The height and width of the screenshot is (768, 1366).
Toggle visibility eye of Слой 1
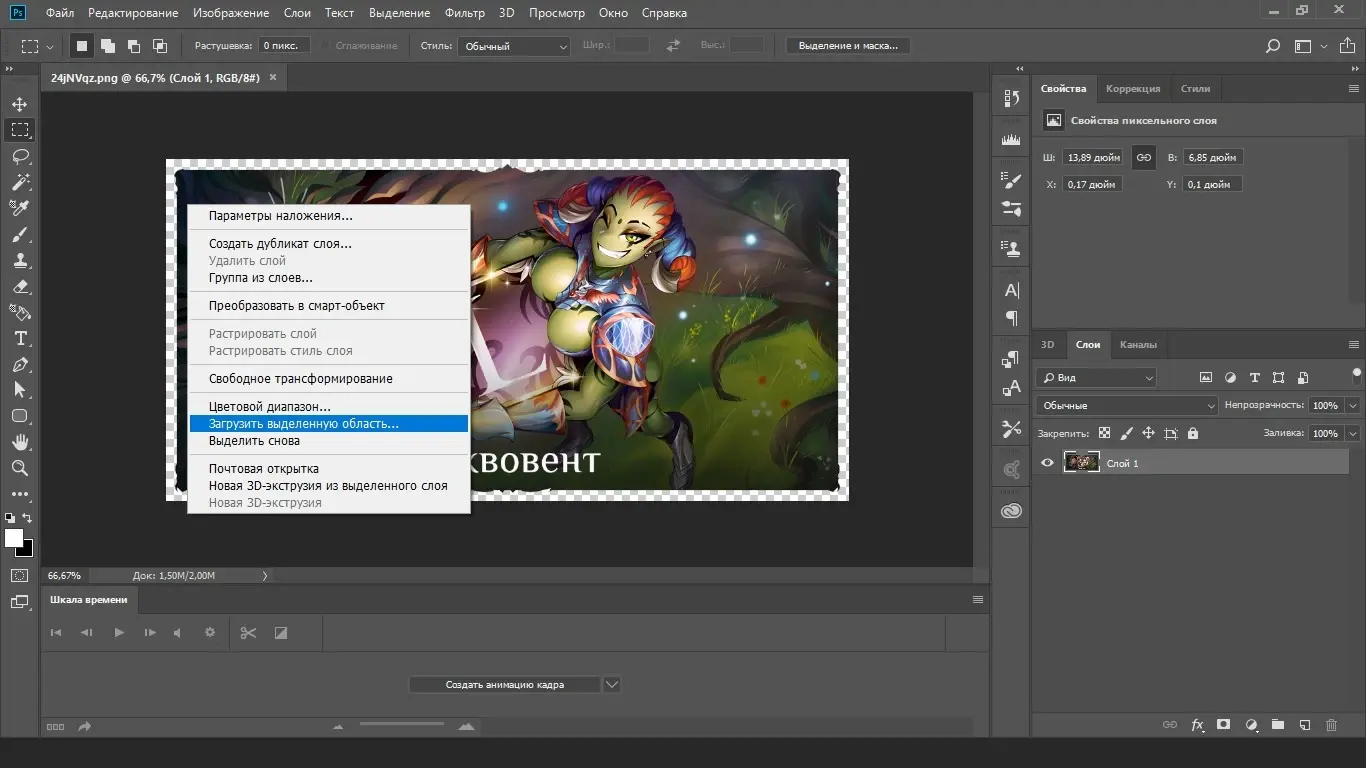pos(1047,463)
